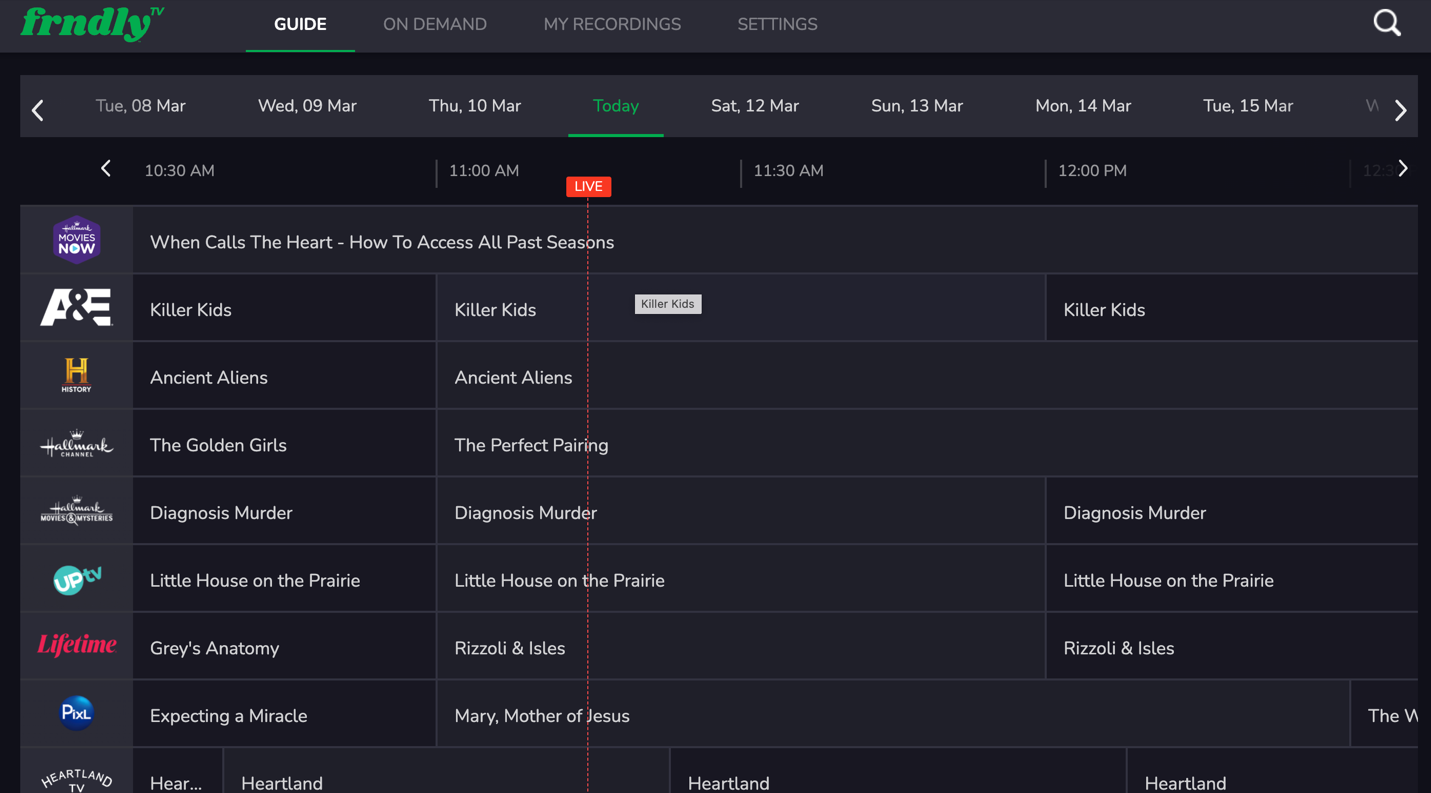Select the 11:00 AM Rizzoli & Isles episode

(x=741, y=648)
